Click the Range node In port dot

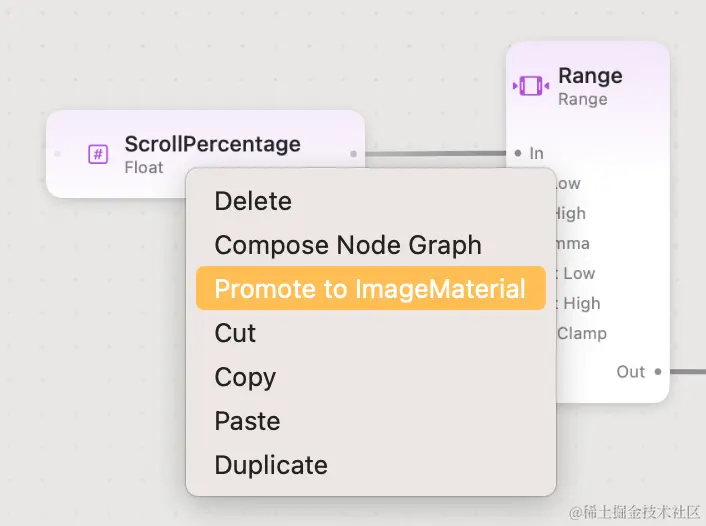point(517,153)
